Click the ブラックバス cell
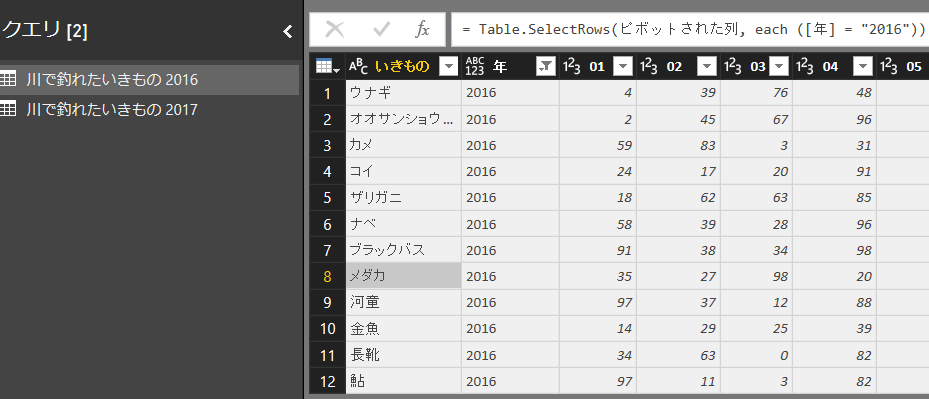Screen dimensions: 929x399 click(403, 250)
